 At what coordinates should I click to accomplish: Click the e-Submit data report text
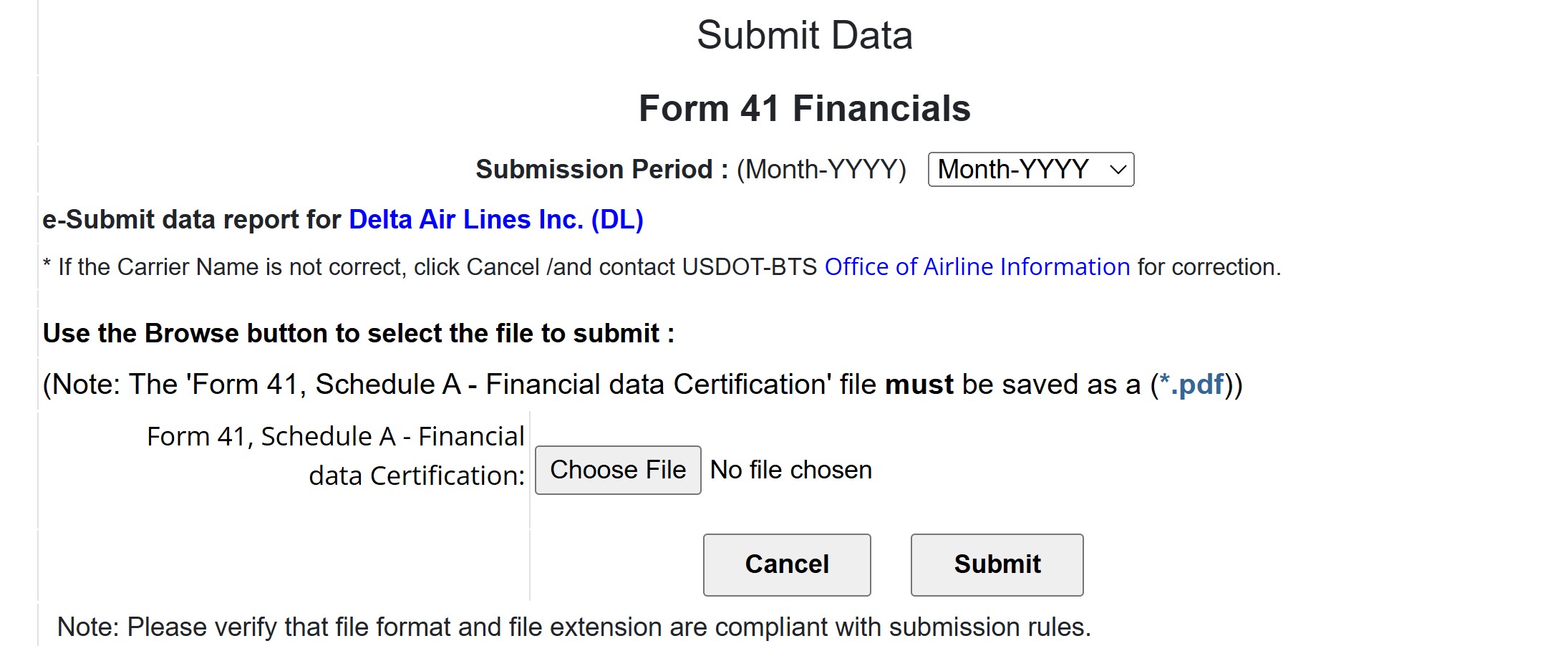[x=192, y=220]
